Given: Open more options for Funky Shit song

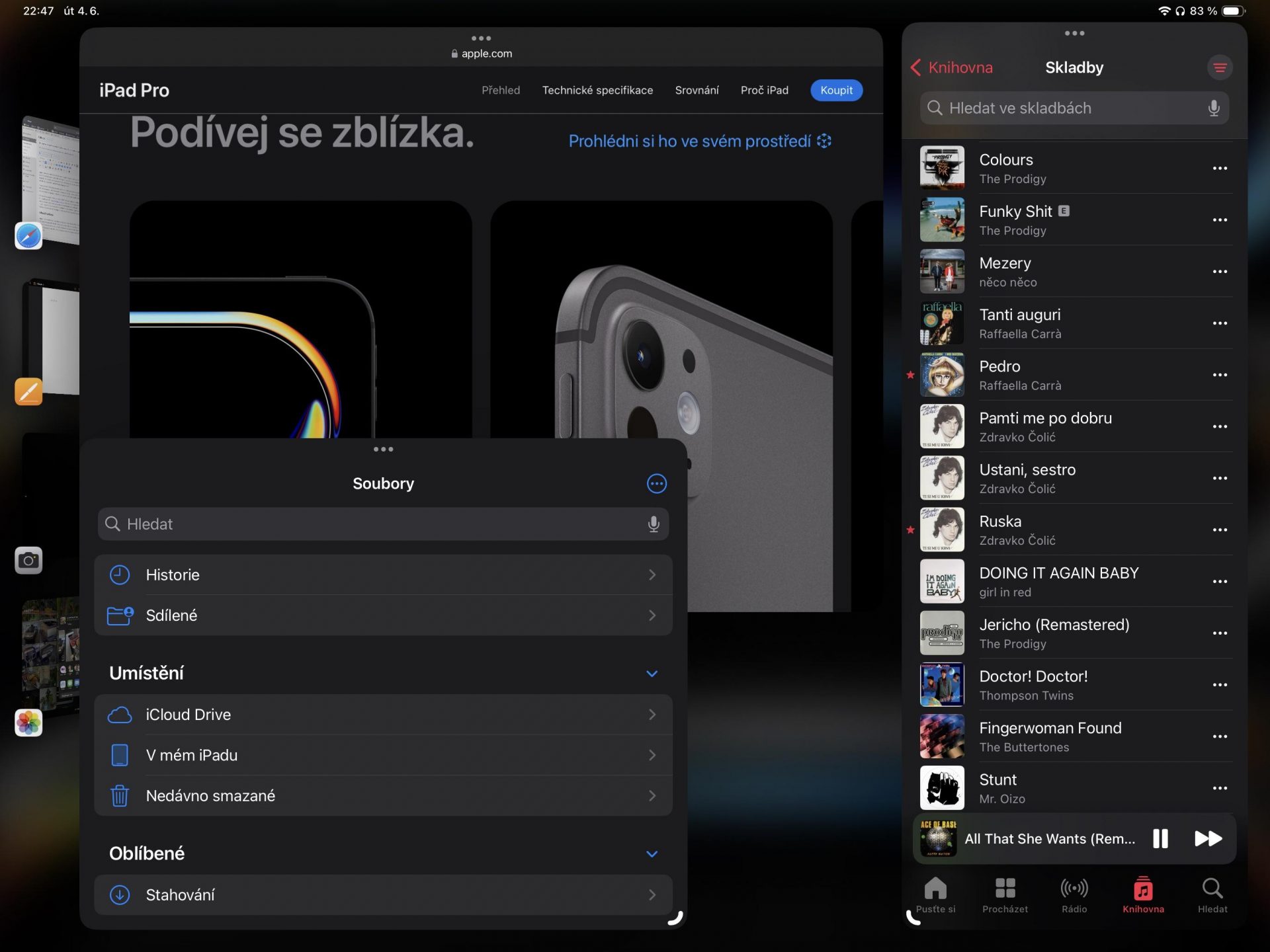Looking at the screenshot, I should coord(1220,220).
